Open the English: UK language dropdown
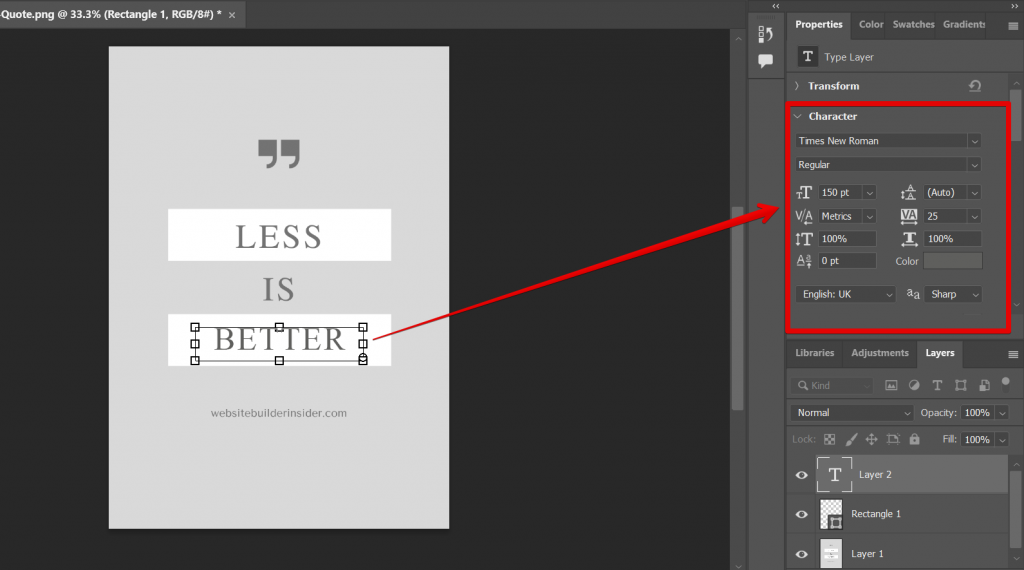The width and height of the screenshot is (1024, 570). pos(845,294)
